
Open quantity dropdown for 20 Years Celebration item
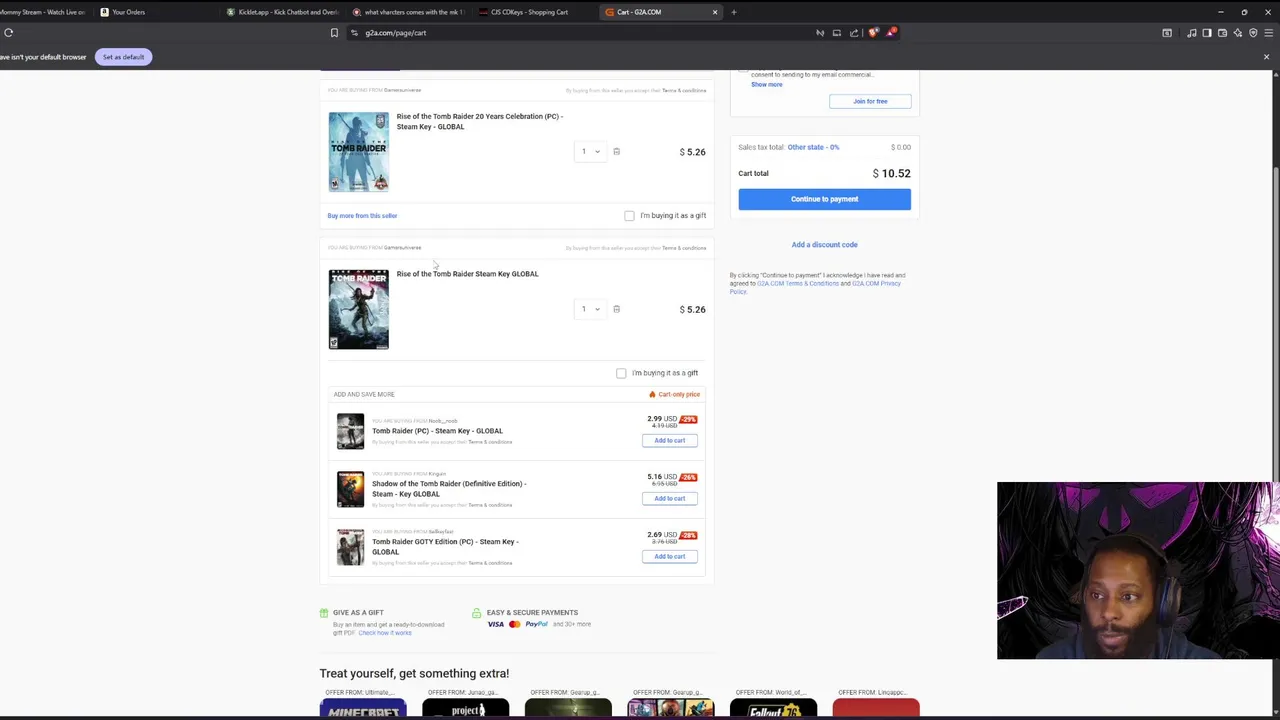pyautogui.click(x=590, y=152)
